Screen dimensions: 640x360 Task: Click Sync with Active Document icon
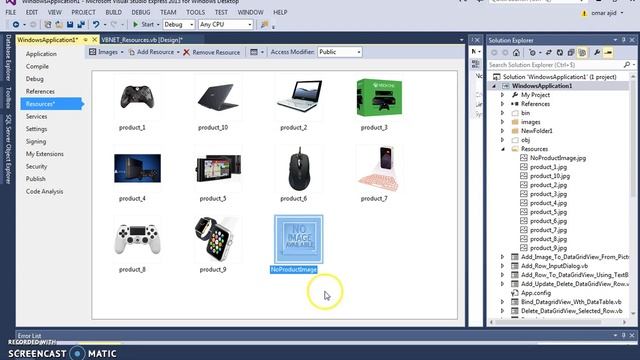(549, 53)
